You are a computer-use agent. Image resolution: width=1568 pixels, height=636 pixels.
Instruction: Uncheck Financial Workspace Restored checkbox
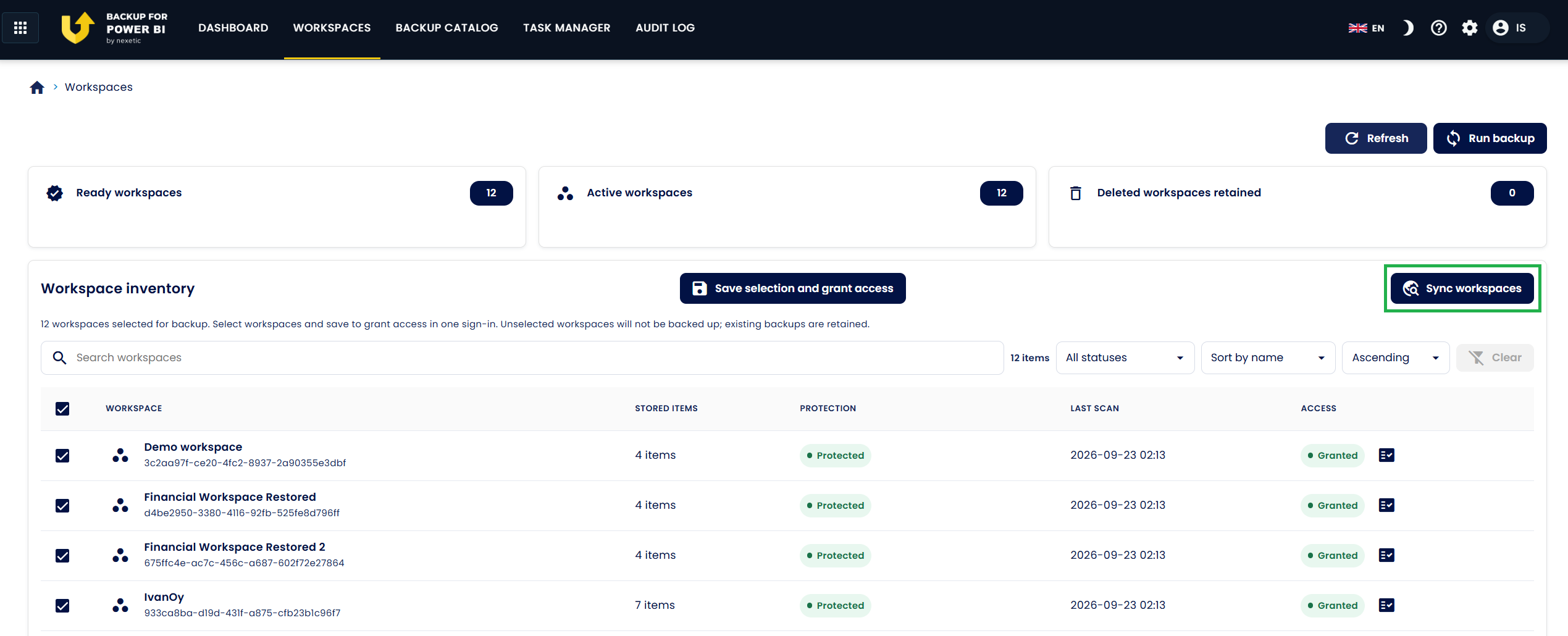pyautogui.click(x=62, y=506)
